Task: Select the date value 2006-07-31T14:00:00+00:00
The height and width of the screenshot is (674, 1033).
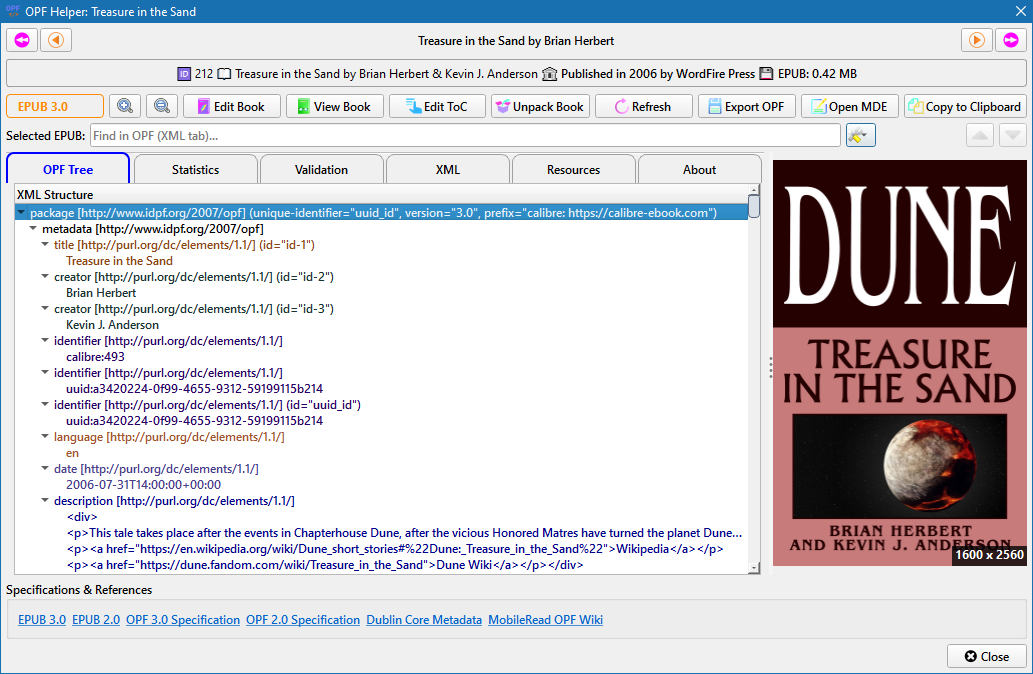Action: pos(143,484)
